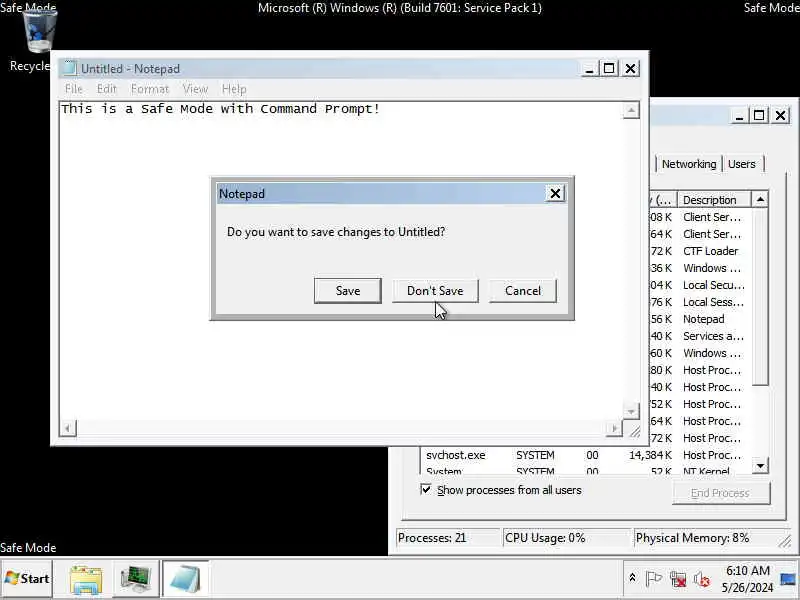Click the Start button
Viewport: 800px width, 600px height.
coord(27,579)
